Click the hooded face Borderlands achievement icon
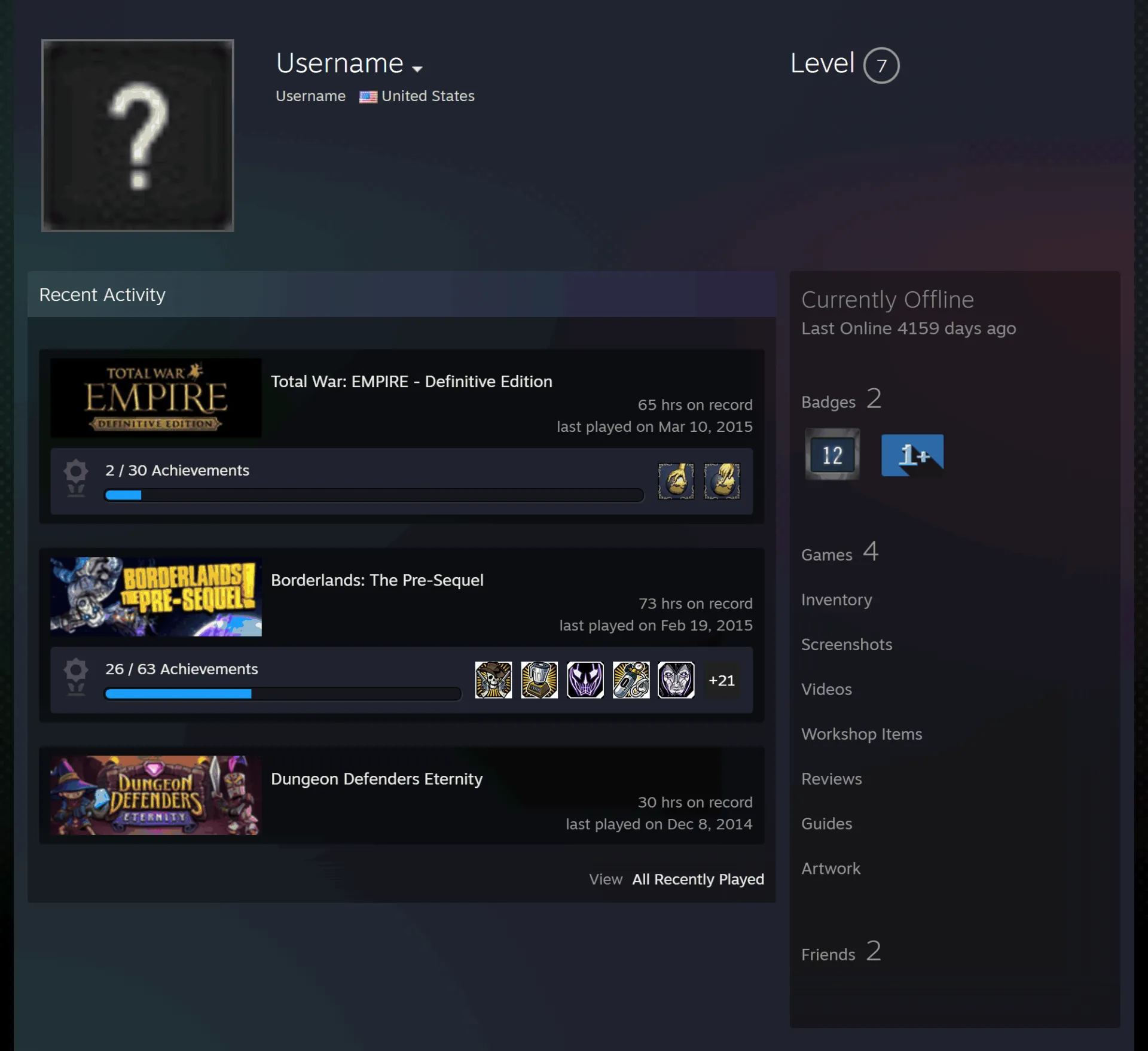This screenshot has height=1051, width=1148. [x=676, y=680]
